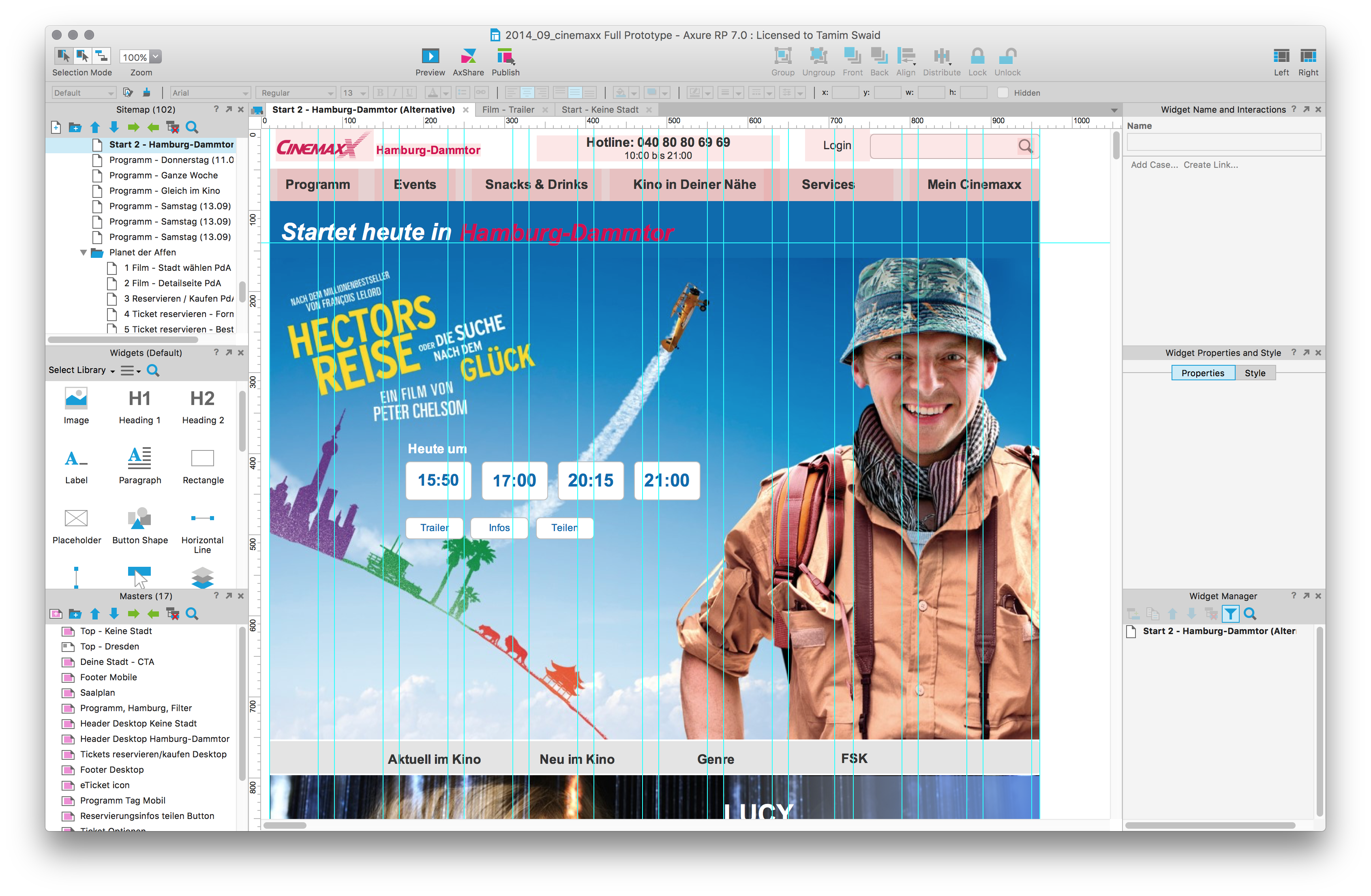The width and height of the screenshot is (1371, 896).
Task: Open the fill color swatch button
Action: click(620, 92)
